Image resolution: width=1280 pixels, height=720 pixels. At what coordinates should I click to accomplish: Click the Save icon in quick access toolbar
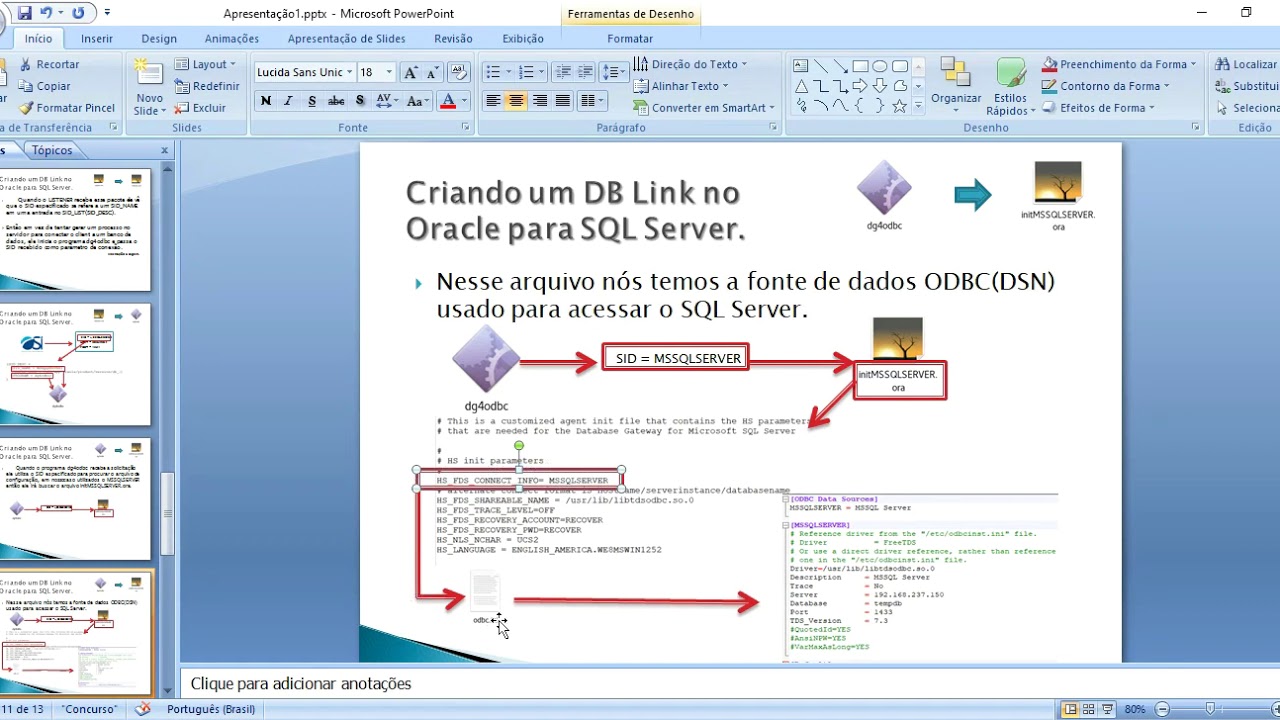tap(25, 13)
